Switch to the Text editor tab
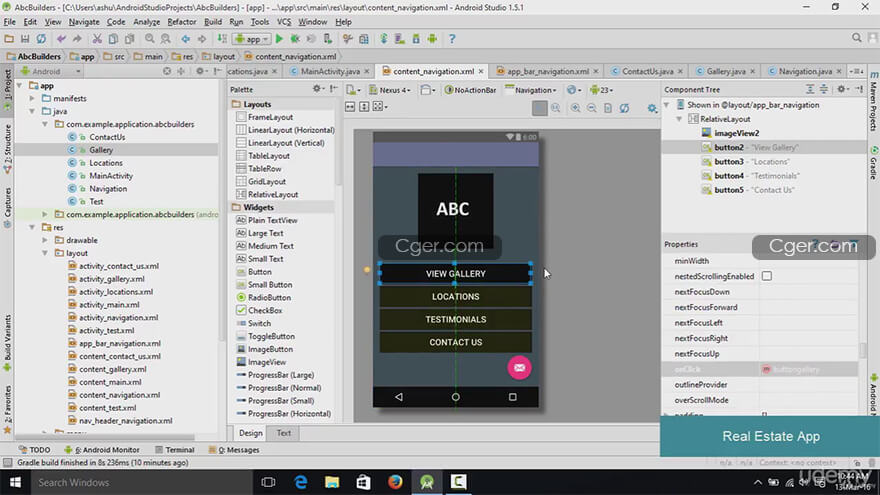 (x=284, y=433)
